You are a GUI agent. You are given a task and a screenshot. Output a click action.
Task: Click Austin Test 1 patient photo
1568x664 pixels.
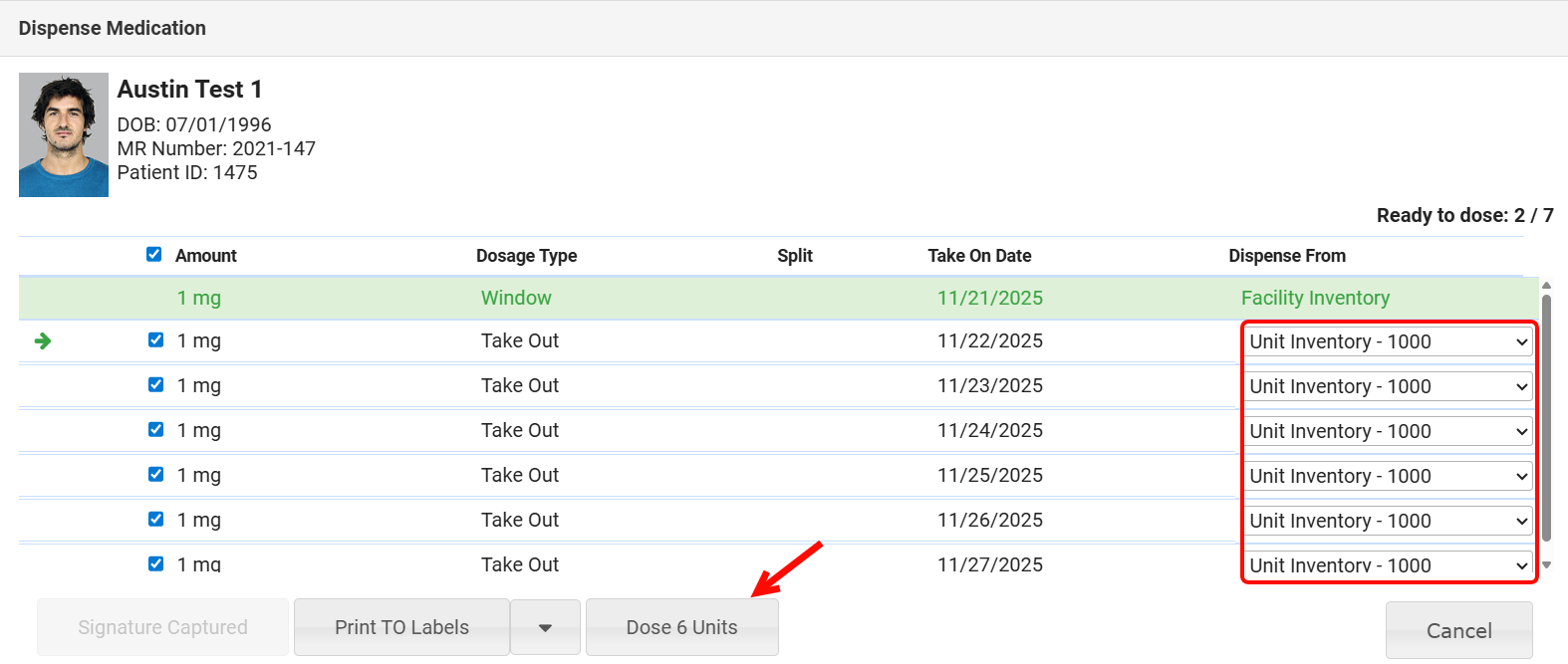tap(64, 134)
